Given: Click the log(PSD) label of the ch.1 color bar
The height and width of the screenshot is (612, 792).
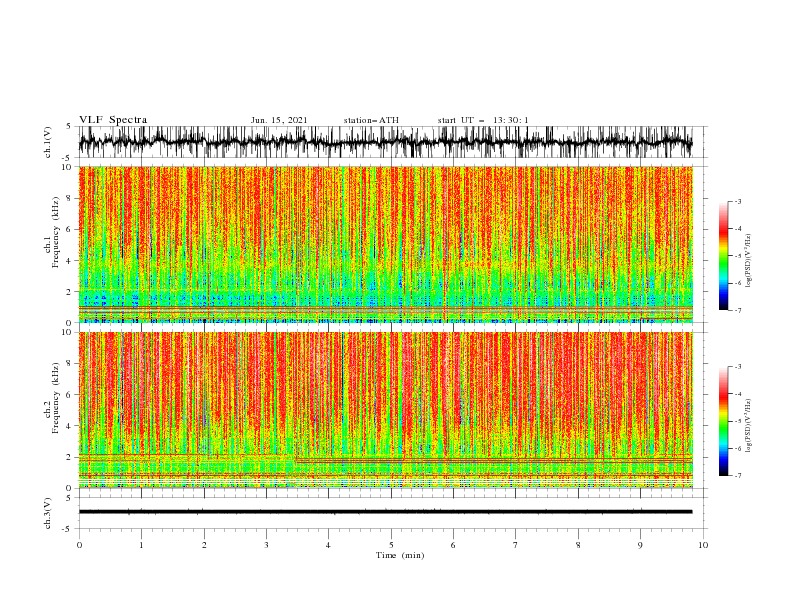Looking at the screenshot, I should click(748, 261).
